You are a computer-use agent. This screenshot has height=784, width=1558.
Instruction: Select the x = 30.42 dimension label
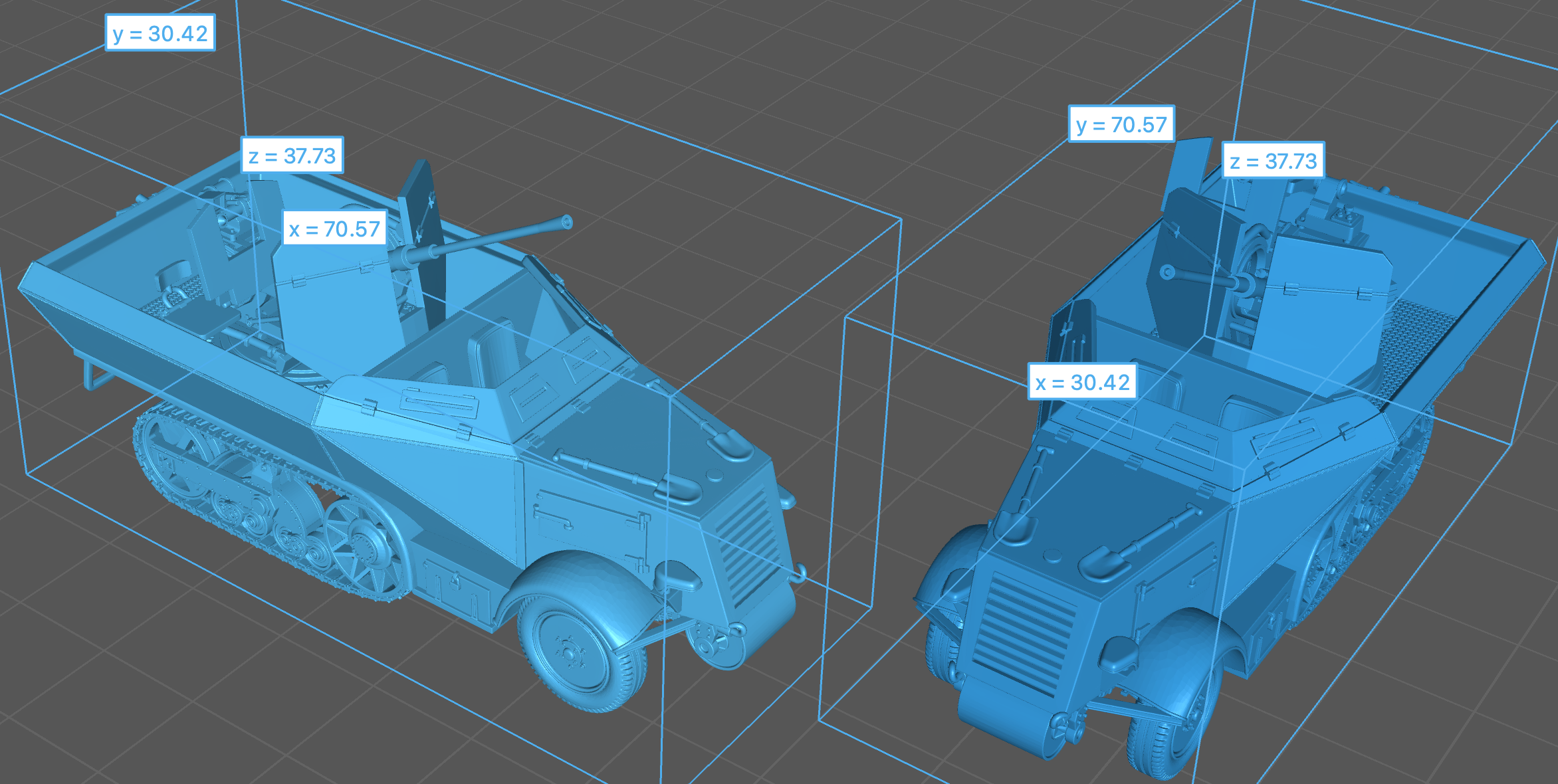(x=1082, y=382)
